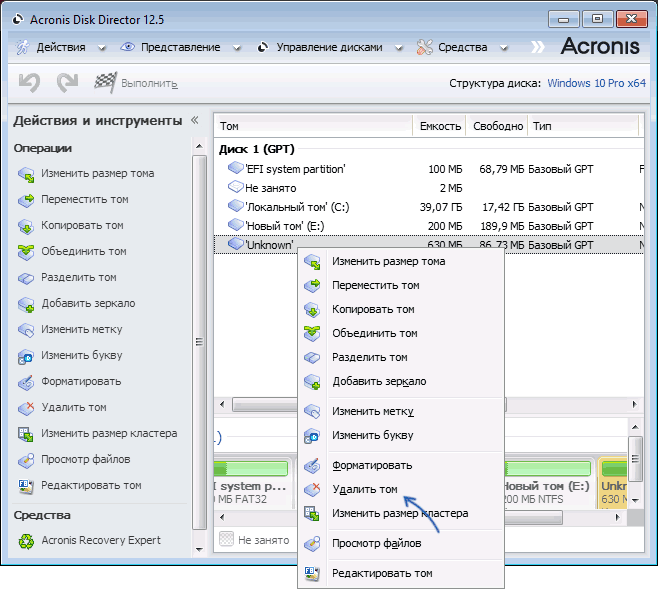Viewport: 658px width, 589px height.
Task: Click Переместить том in Операции list
Action: click(x=84, y=199)
